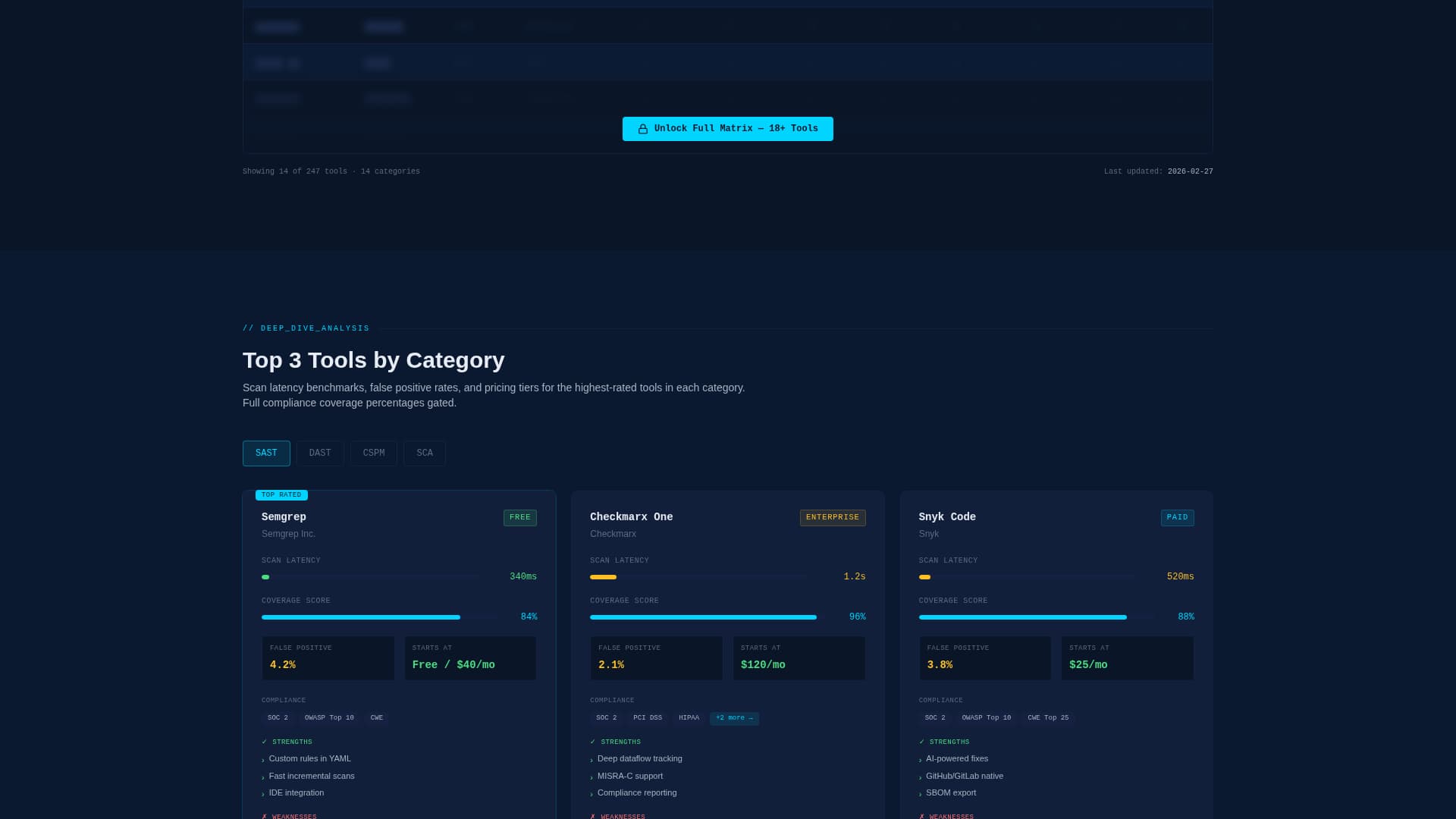Viewport: 1456px width, 819px height.
Task: Click the CWE Top 25 compliance tag
Action: click(x=1048, y=718)
